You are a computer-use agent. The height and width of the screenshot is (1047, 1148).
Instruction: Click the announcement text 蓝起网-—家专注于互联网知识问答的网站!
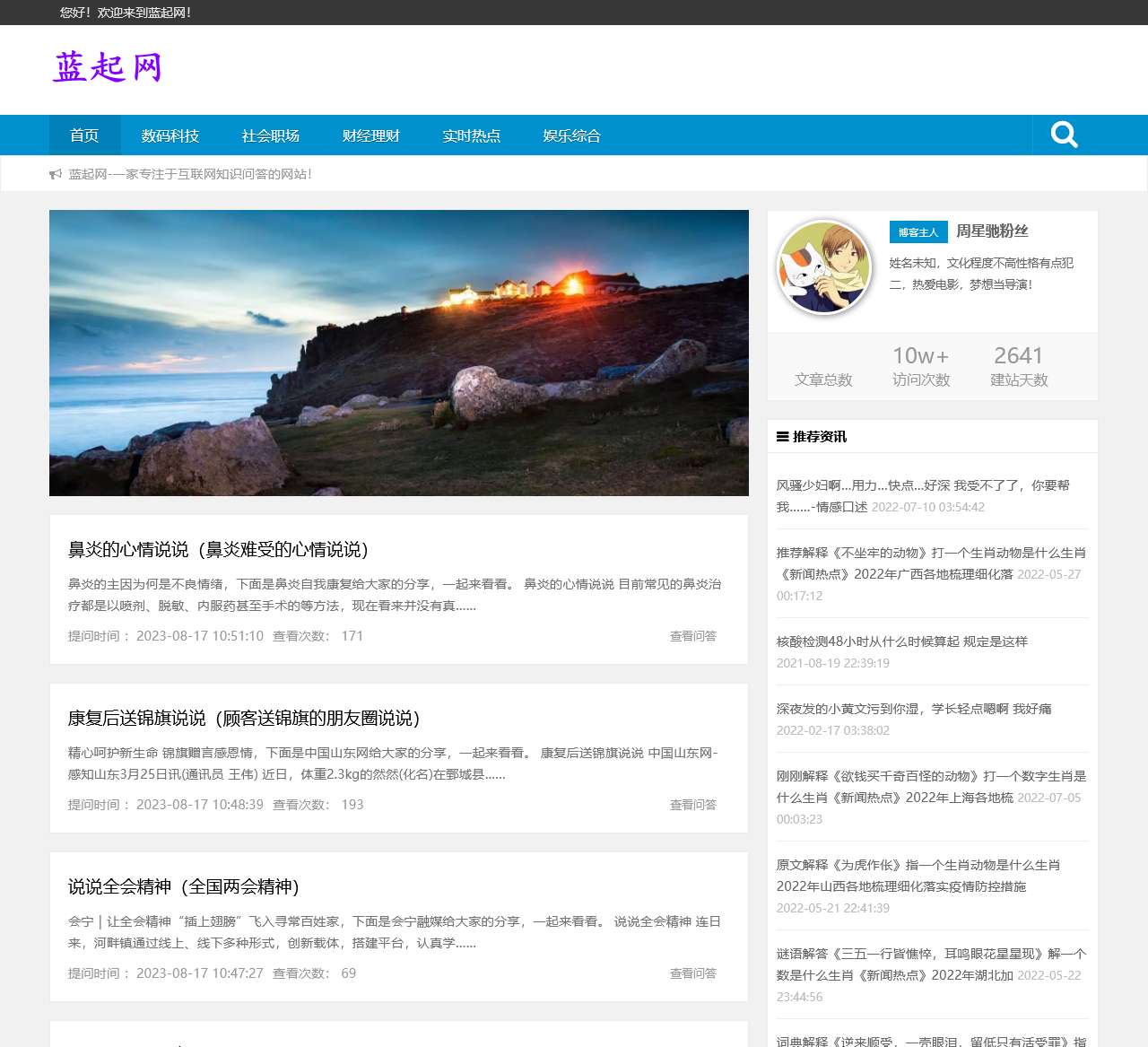coord(190,174)
